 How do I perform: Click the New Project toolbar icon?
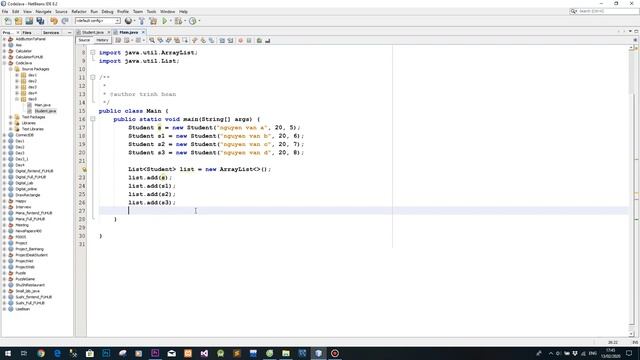tap(18, 21)
